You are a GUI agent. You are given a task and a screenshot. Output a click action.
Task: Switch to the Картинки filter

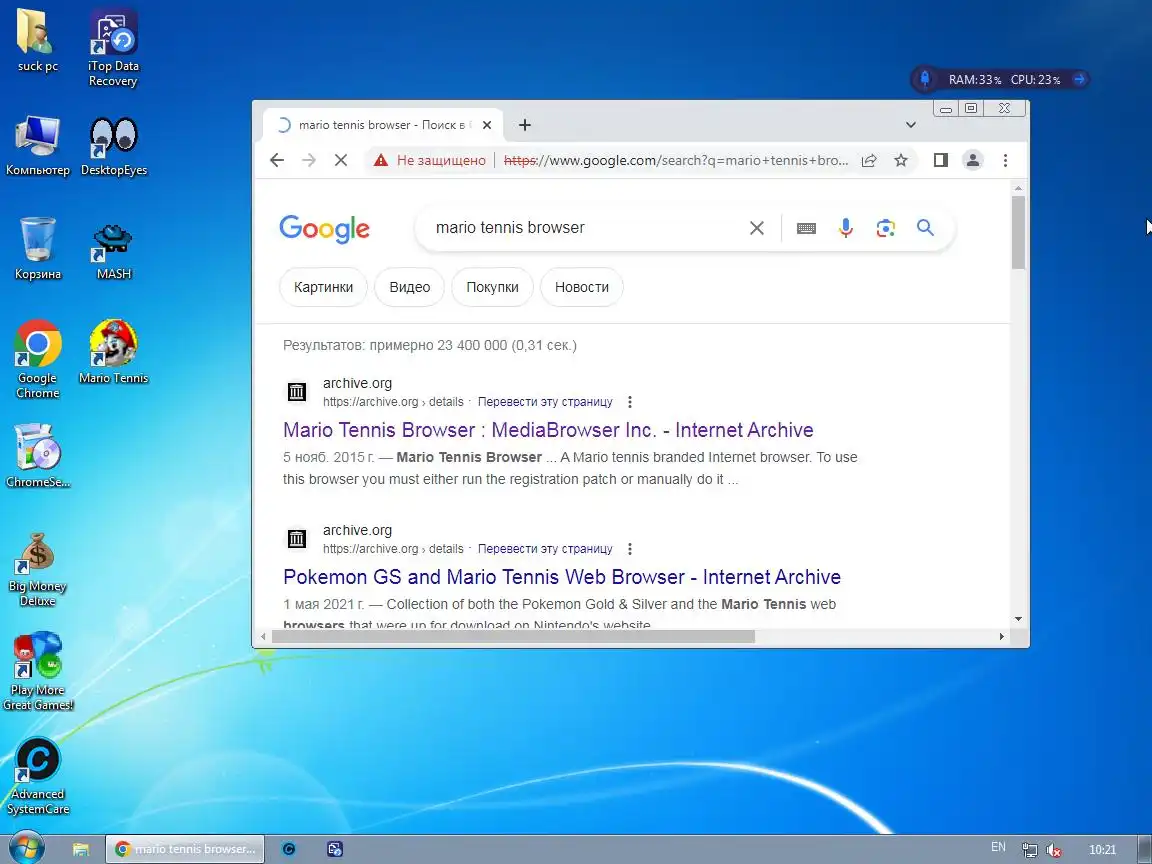point(323,287)
